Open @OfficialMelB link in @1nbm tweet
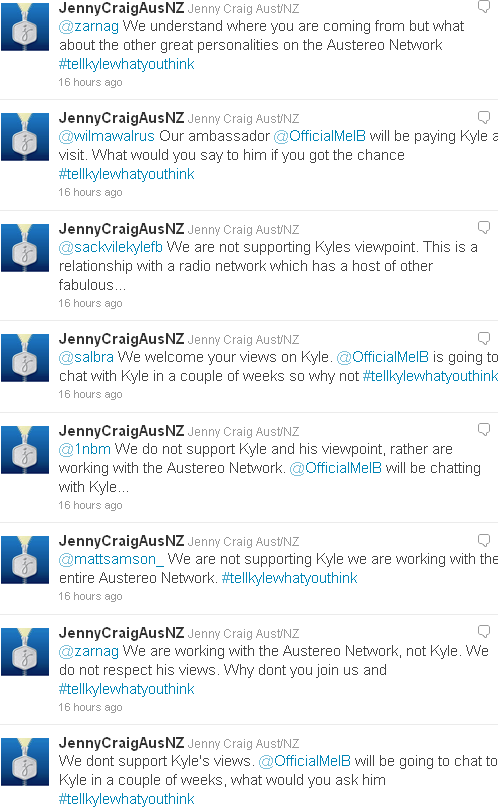The height and width of the screenshot is (808, 498). click(x=336, y=468)
